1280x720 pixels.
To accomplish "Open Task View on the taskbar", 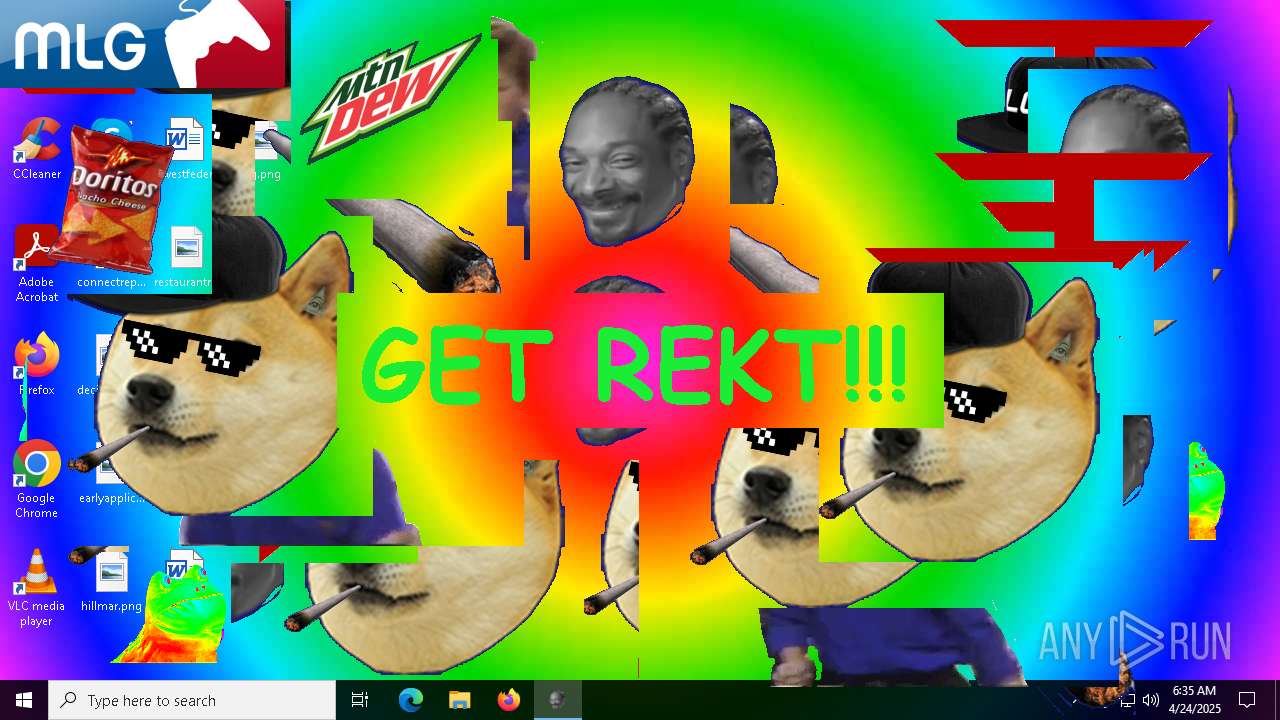I will tap(360, 700).
